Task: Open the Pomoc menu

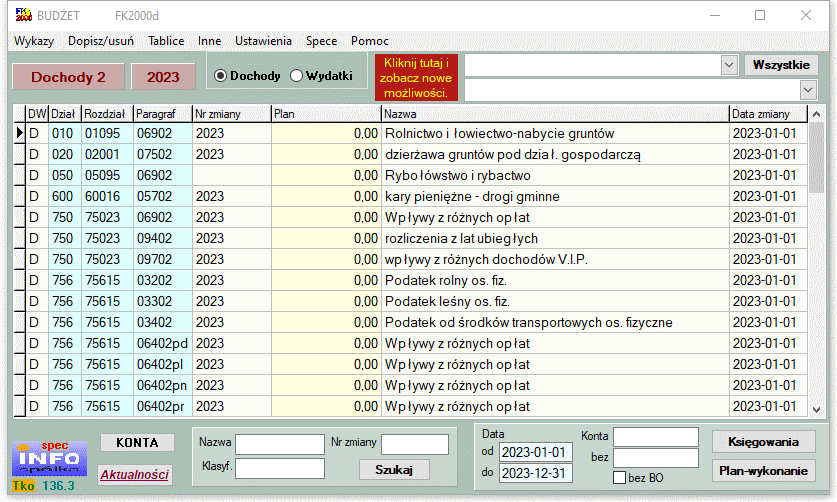Action: [x=369, y=41]
